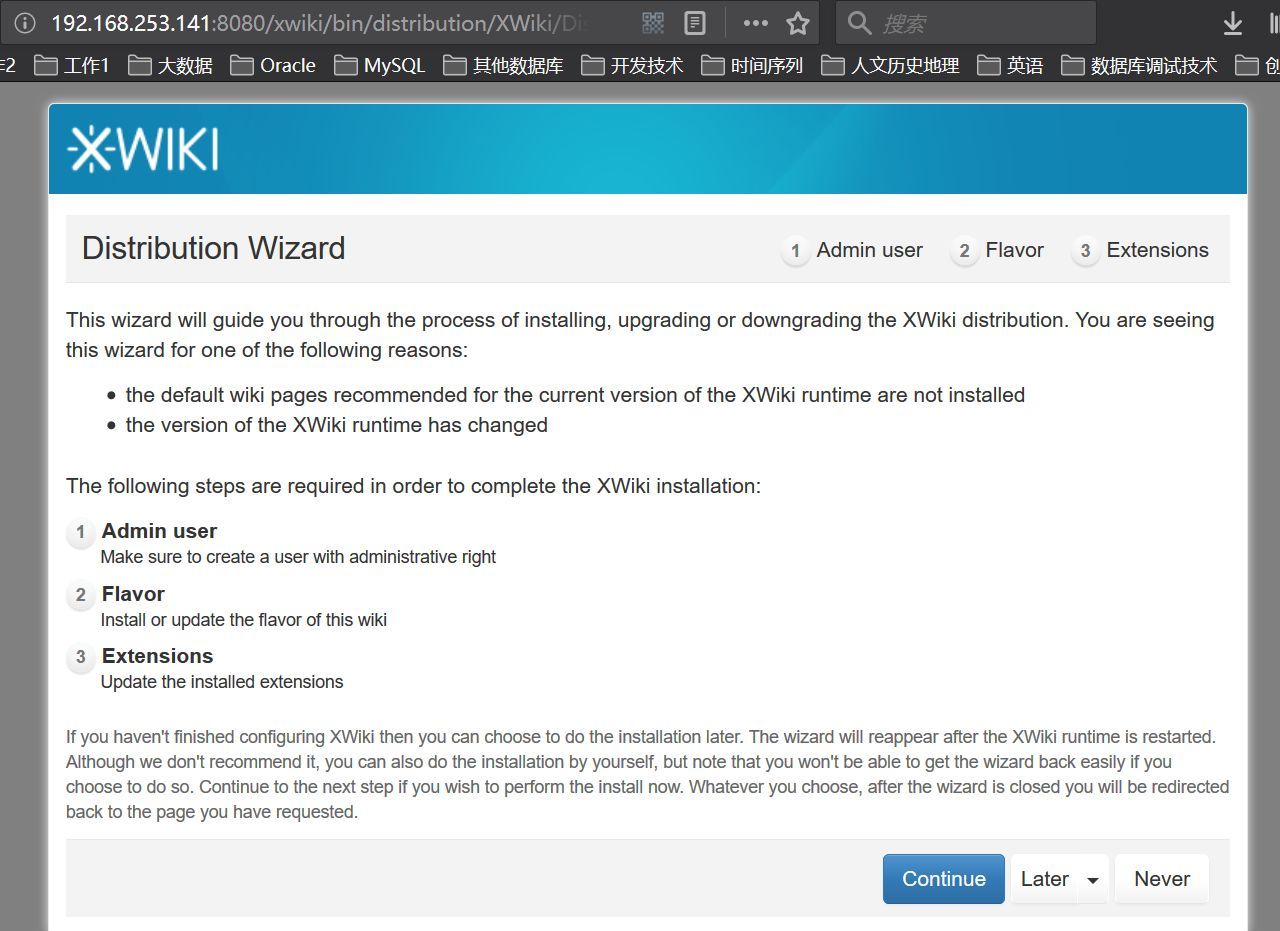
Task: Click the XWiki logo in the banner
Action: (143, 150)
